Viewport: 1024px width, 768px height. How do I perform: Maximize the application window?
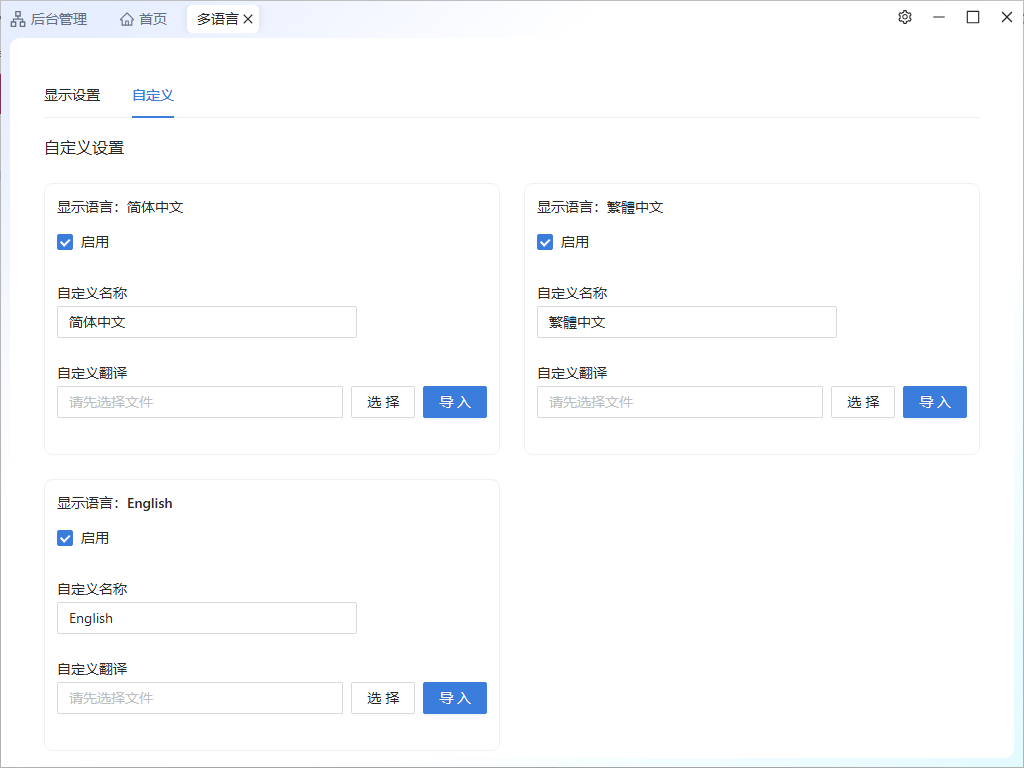[973, 17]
